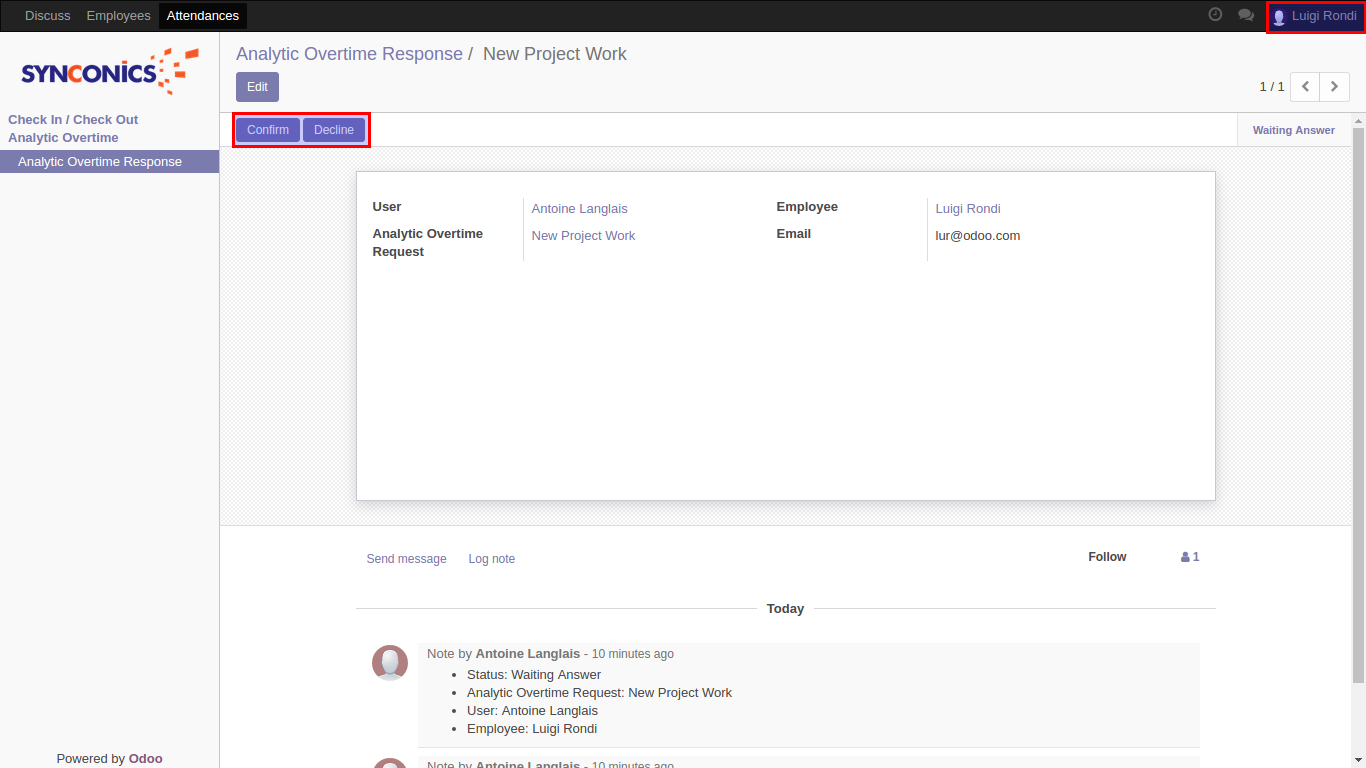Screen dimensions: 1366x768
Task: Confirm the overtime response
Action: coord(268,130)
